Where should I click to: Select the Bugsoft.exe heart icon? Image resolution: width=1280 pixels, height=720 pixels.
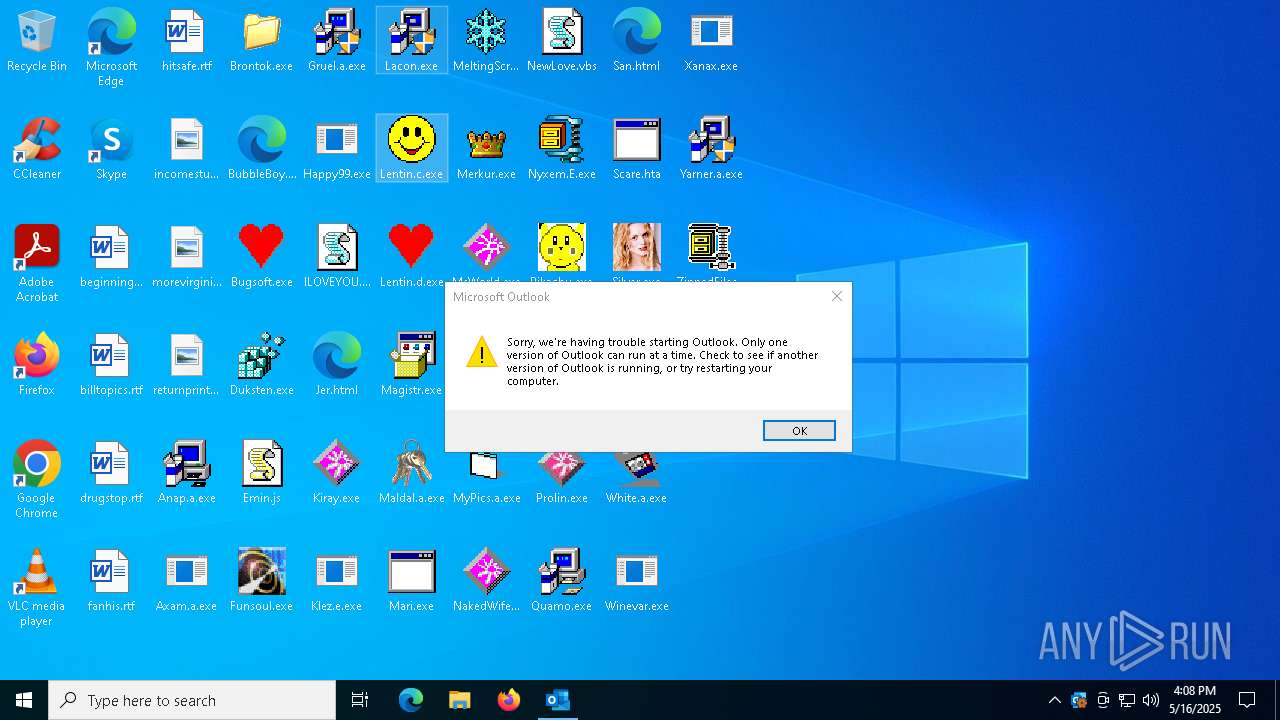pos(261,258)
